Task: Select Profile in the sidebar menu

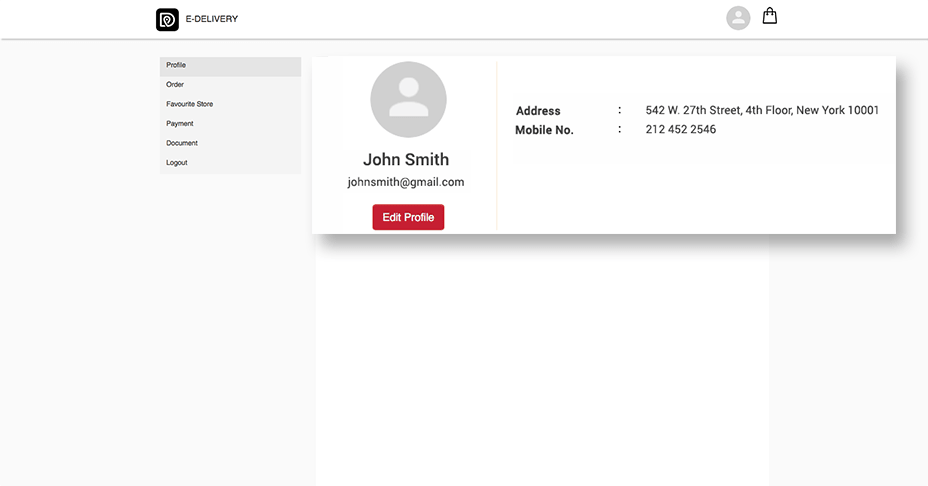Action: [x=230, y=66]
